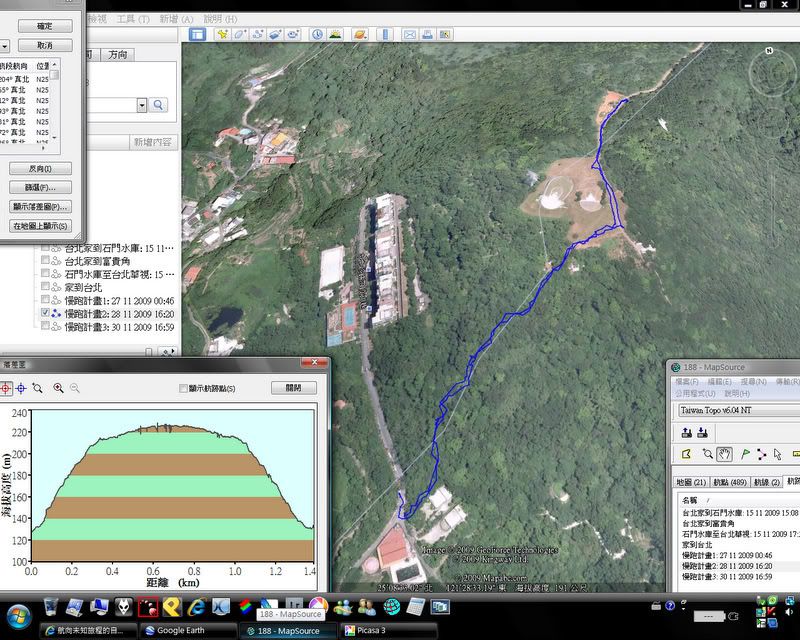Click the zoom-in magnifier in the profile window
800x640 pixels.
[x=58, y=388]
